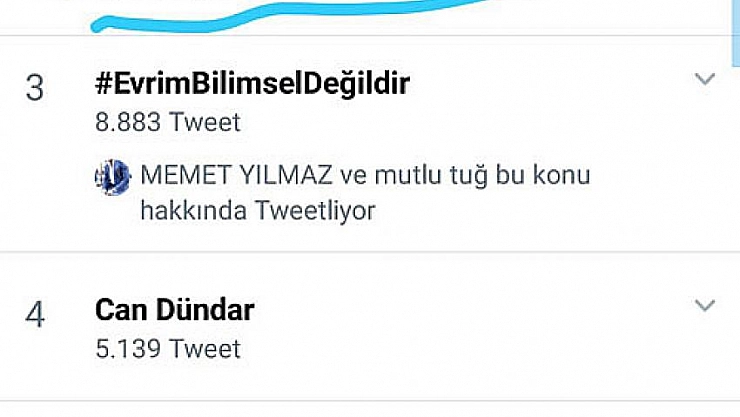Expand options chevron for #EvrimBilimselDeğildir trend
Image resolution: width=740 pixels, height=417 pixels.
pos(705,79)
